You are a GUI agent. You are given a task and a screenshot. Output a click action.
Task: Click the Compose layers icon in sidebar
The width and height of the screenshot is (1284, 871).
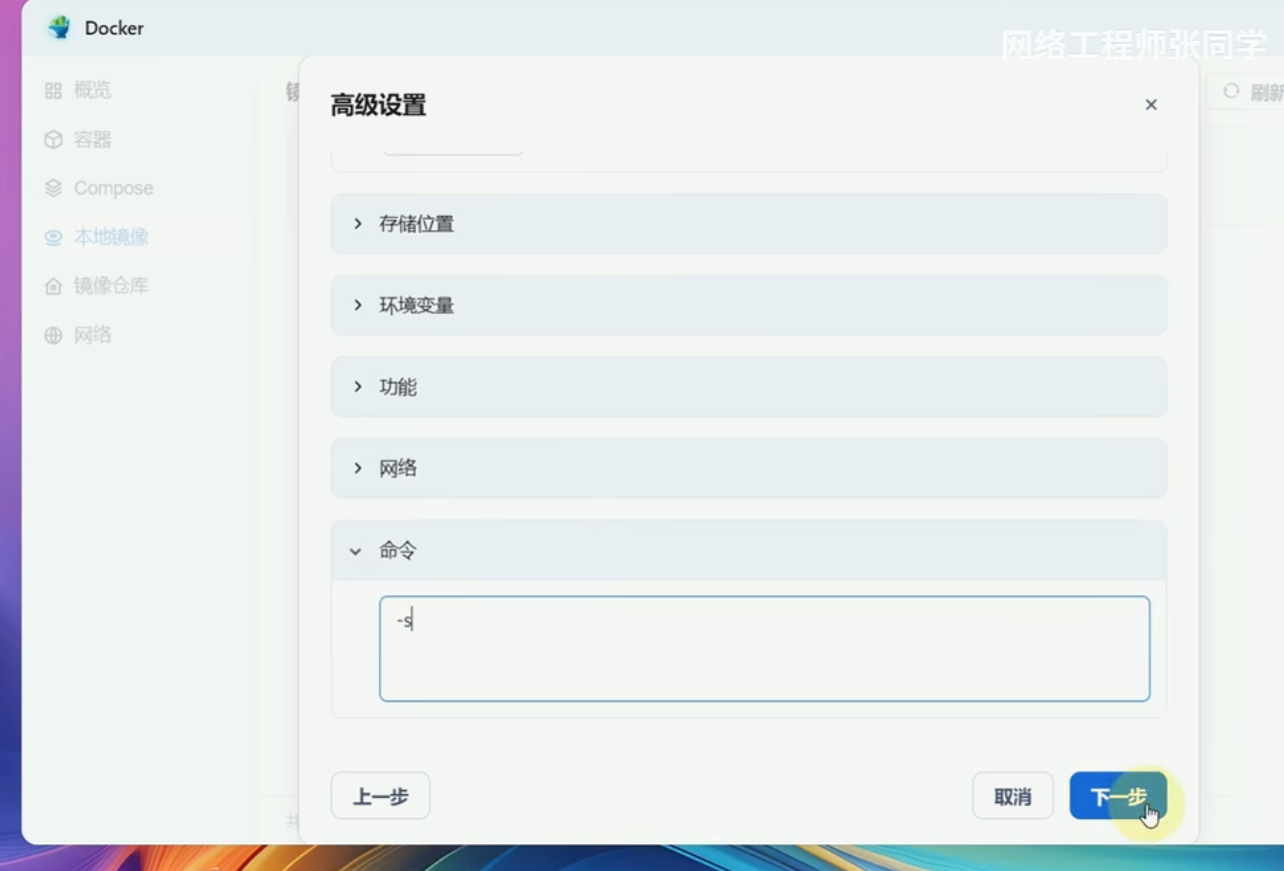pyautogui.click(x=53, y=188)
